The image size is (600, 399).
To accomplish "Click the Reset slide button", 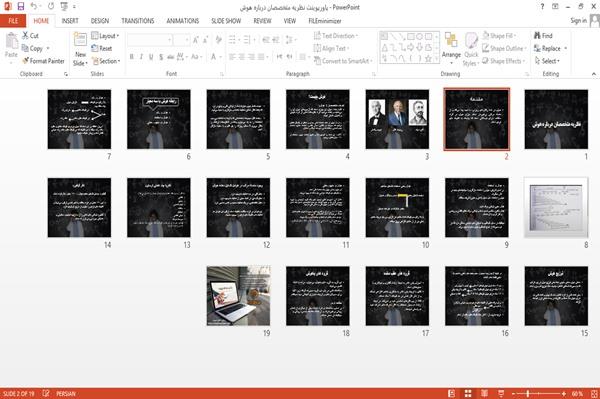I will coord(102,48).
